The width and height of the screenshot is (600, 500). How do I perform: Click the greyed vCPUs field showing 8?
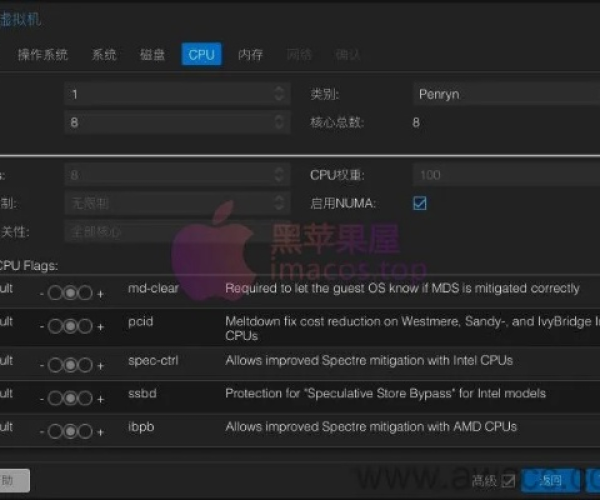(x=177, y=175)
